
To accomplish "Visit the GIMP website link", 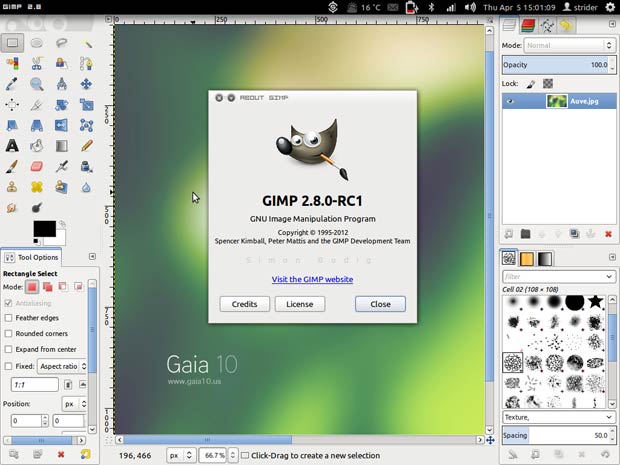I will (312, 279).
